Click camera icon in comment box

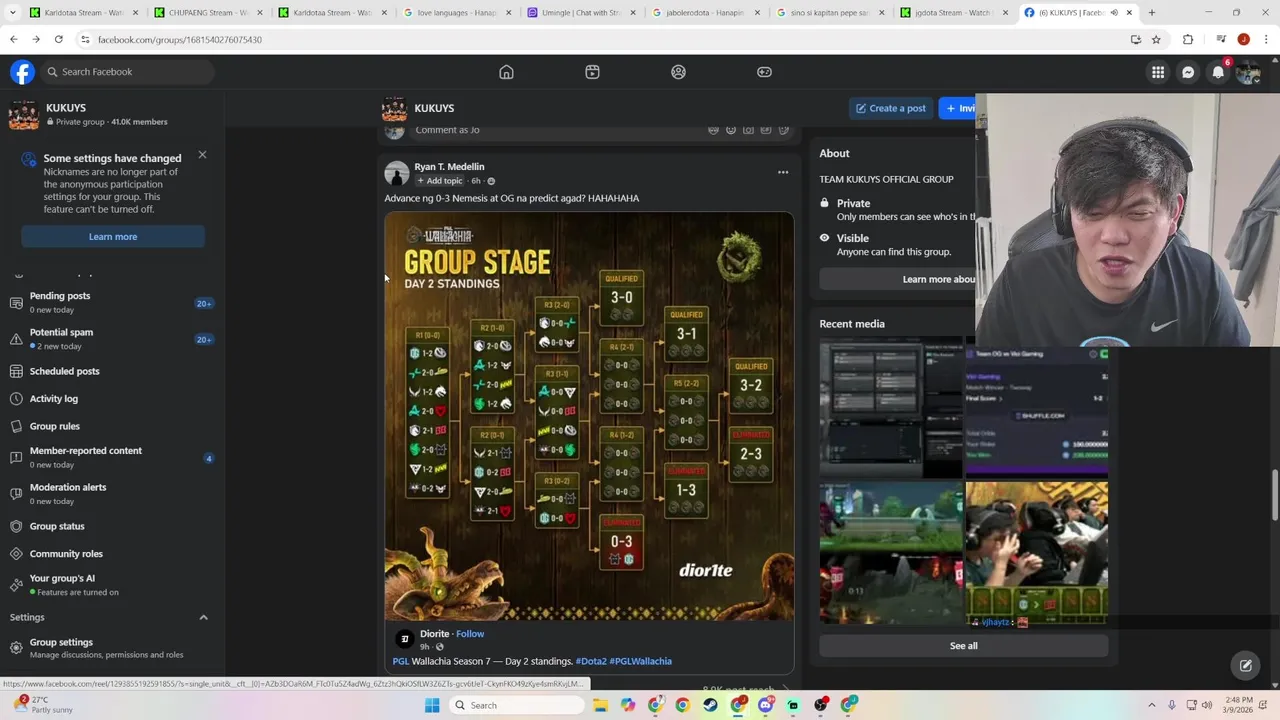coord(748,130)
